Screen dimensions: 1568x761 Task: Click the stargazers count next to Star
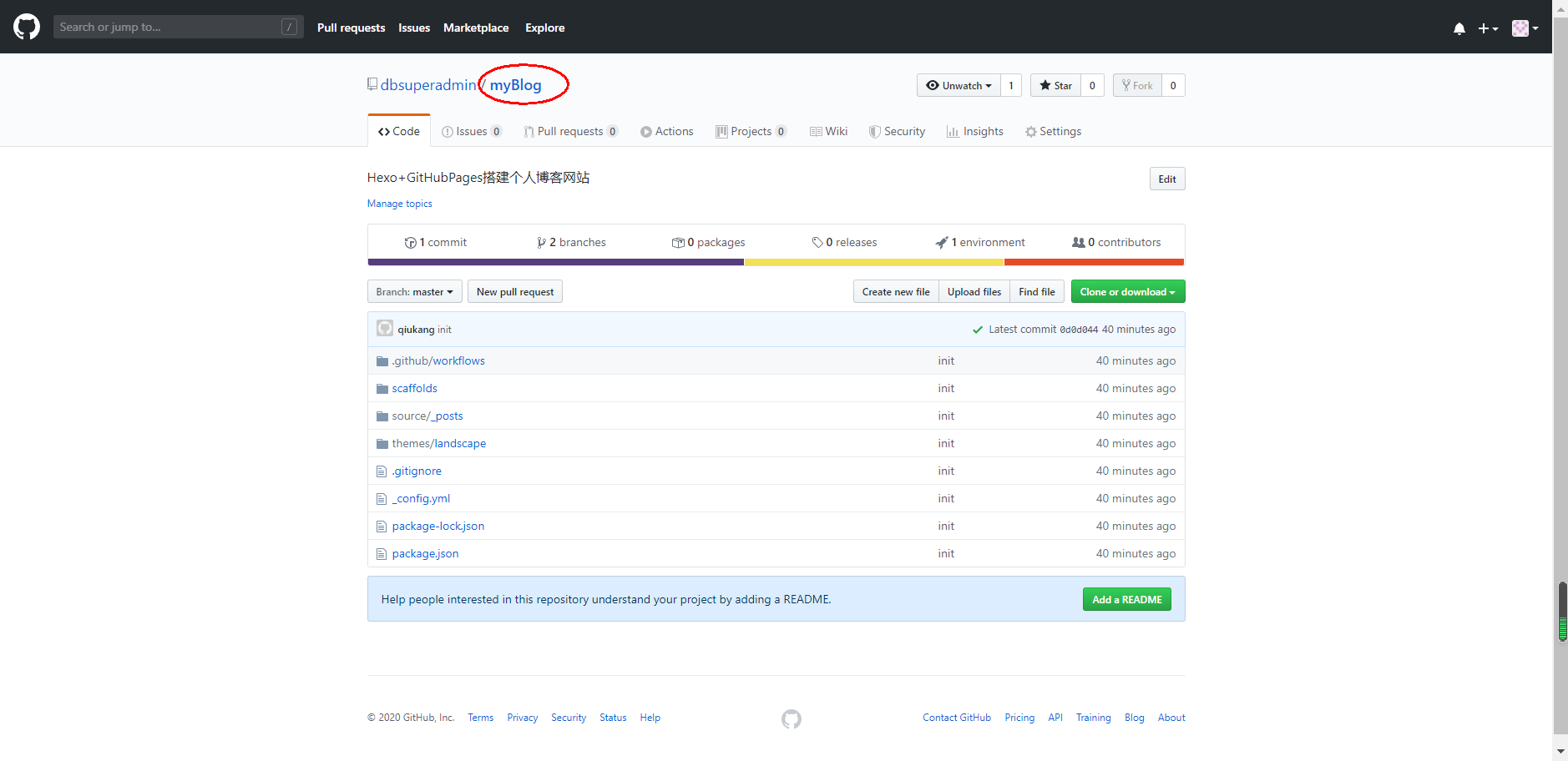1092,85
